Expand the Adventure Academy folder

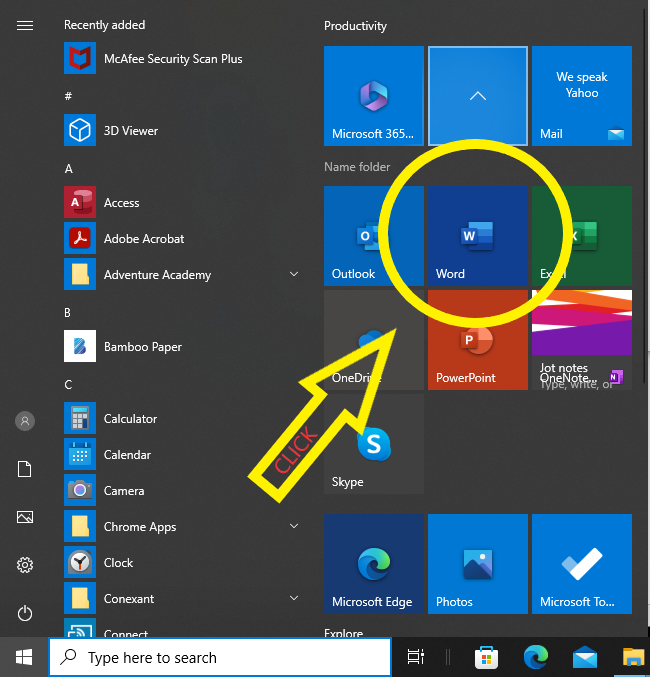294,274
